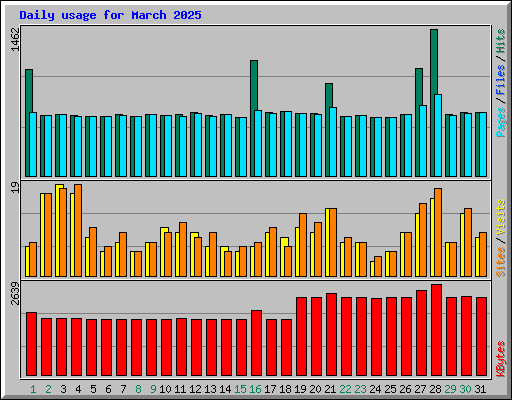Click day 11 label on x-axis
The height and width of the screenshot is (400, 512).
(180, 389)
